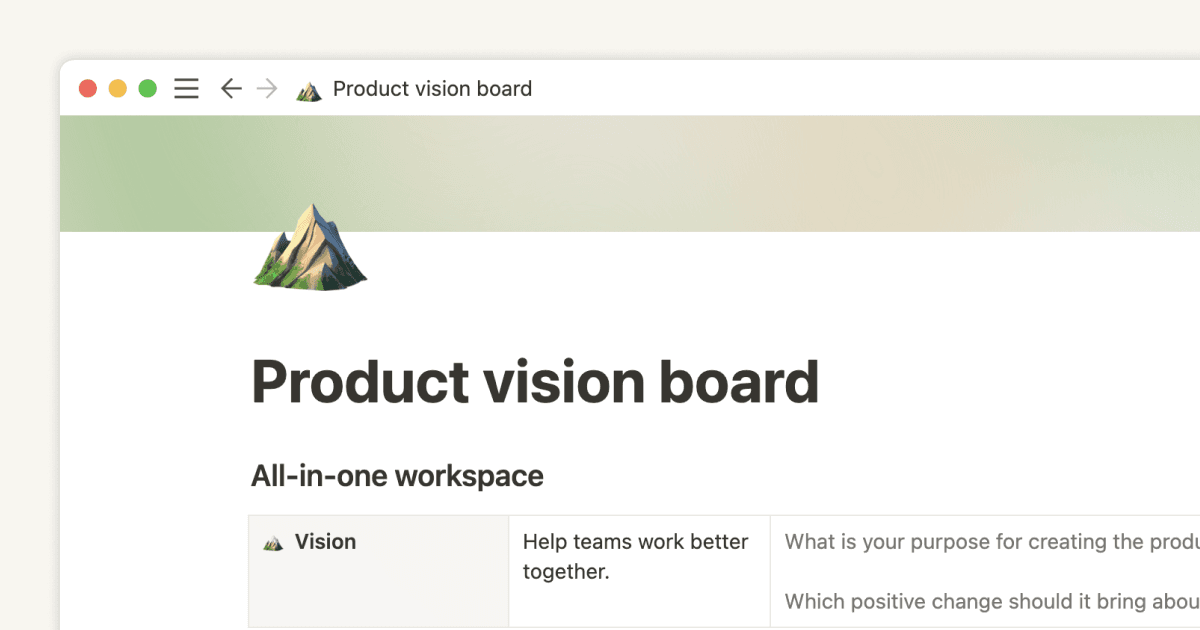The image size is (1200, 630).
Task: Click the All-in-one workspace heading
Action: (396, 475)
